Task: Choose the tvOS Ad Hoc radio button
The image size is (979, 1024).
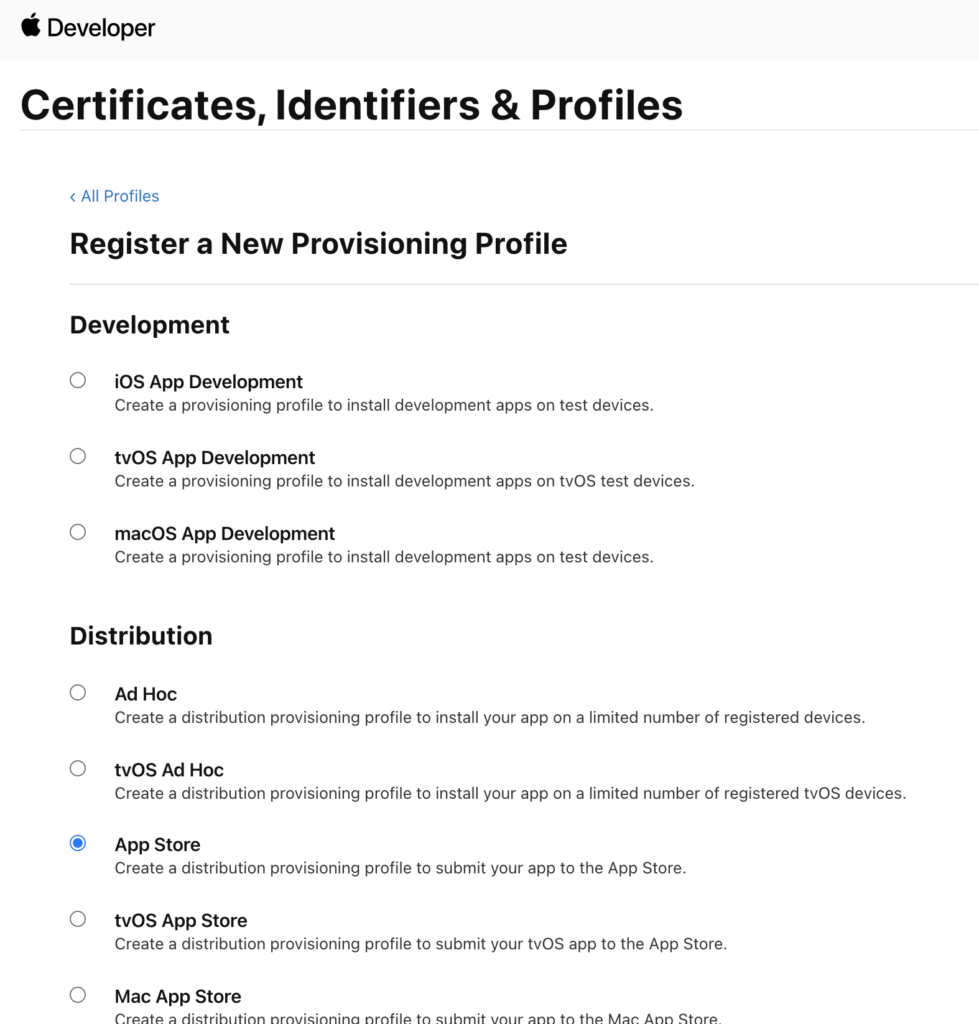Action: click(78, 768)
